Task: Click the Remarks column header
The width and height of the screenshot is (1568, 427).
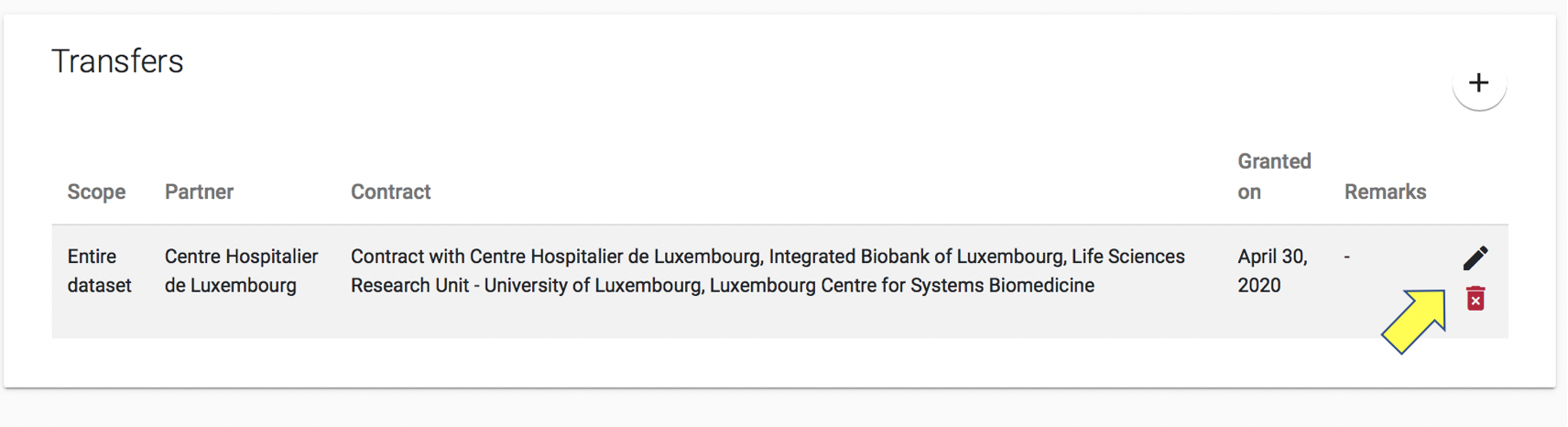Action: tap(1385, 192)
